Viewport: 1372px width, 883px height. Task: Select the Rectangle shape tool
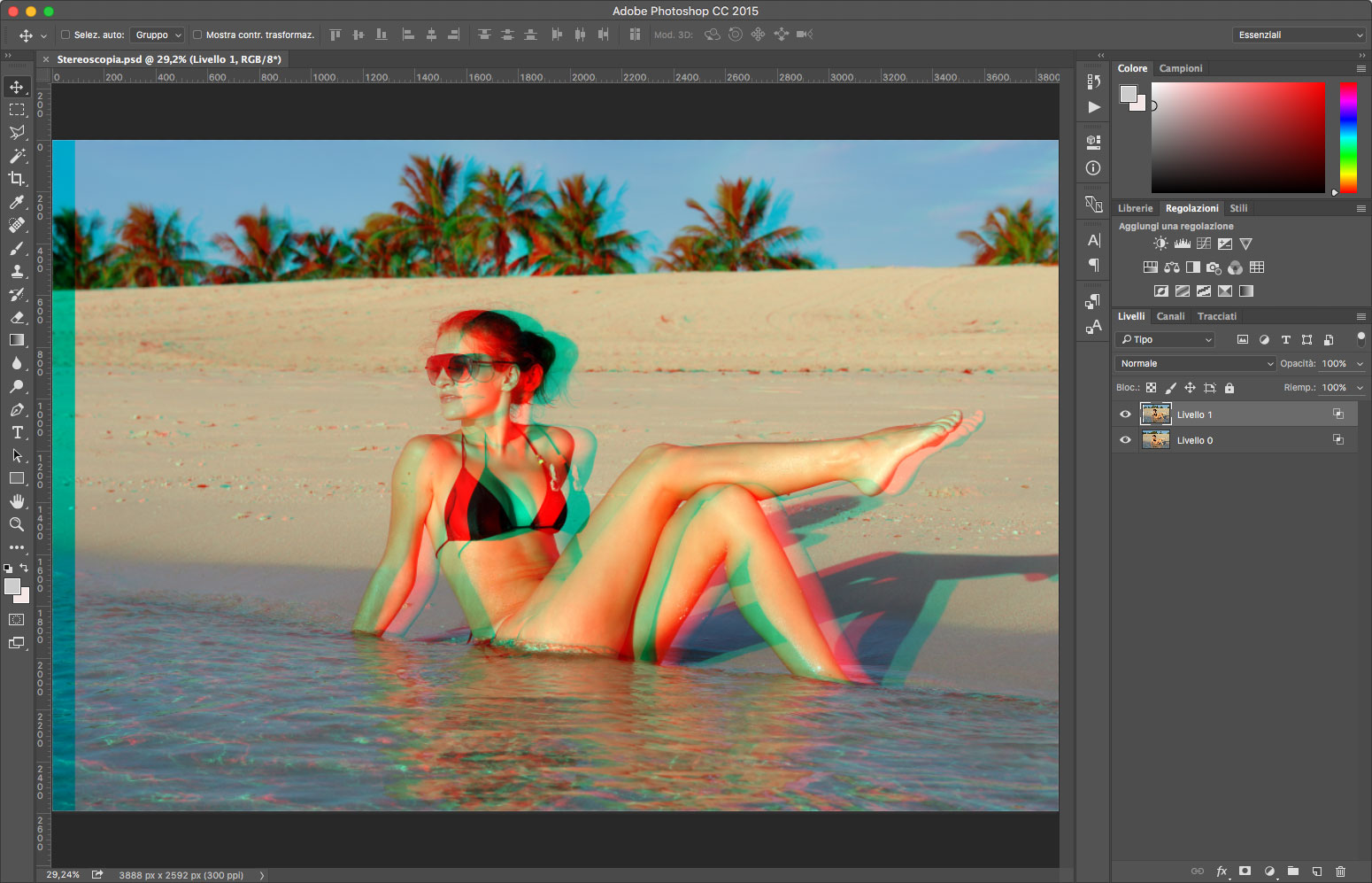(17, 478)
